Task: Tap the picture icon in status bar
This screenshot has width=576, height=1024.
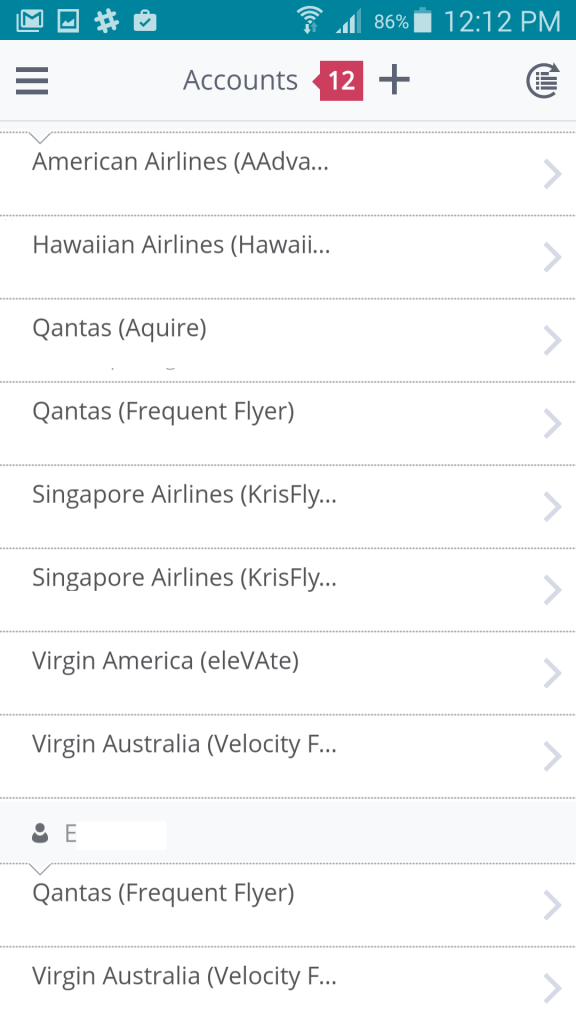Action: click(x=69, y=21)
